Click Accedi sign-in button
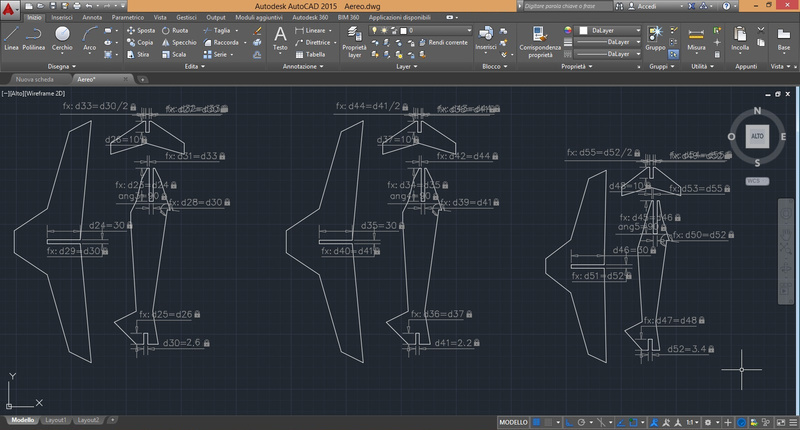Viewport: 800px width, 430px height. [x=647, y=5]
